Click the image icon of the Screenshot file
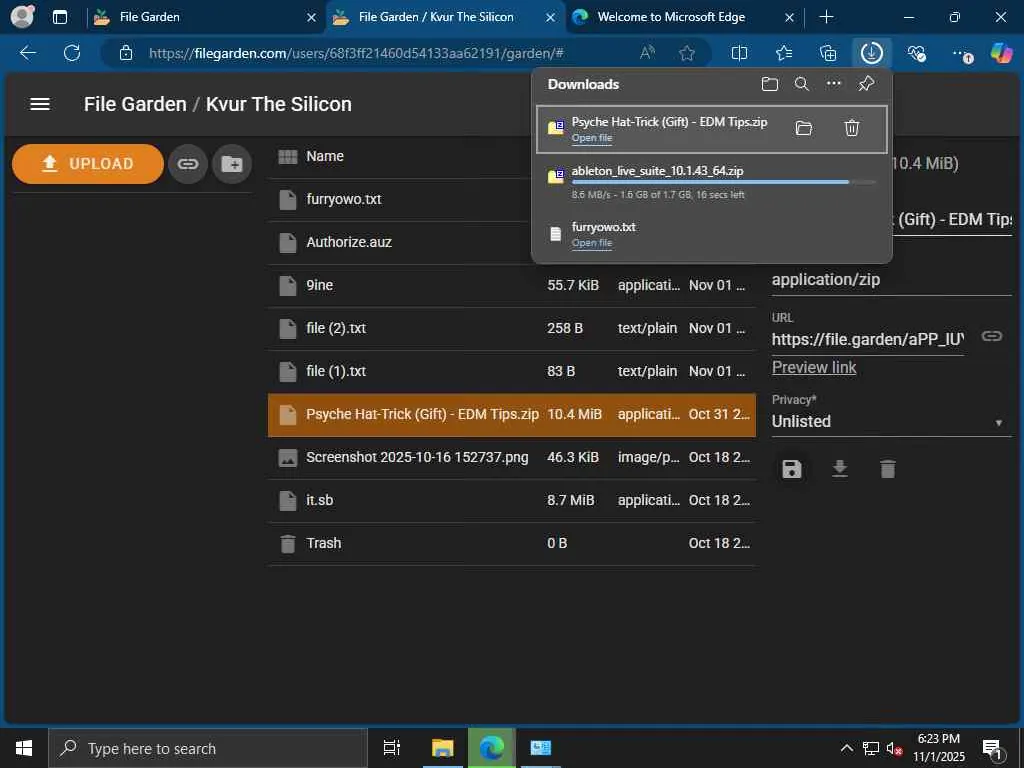Image resolution: width=1024 pixels, height=768 pixels. pyautogui.click(x=288, y=458)
